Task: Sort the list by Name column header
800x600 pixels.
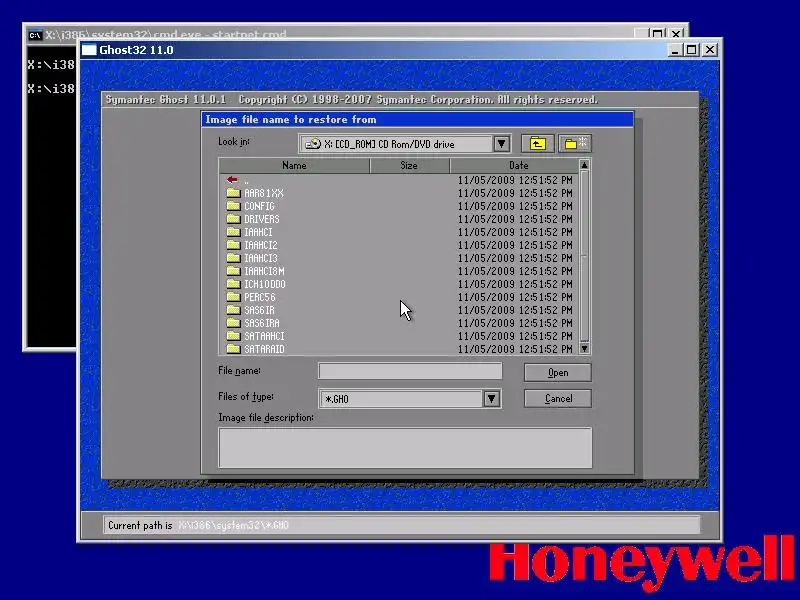Action: coord(294,165)
